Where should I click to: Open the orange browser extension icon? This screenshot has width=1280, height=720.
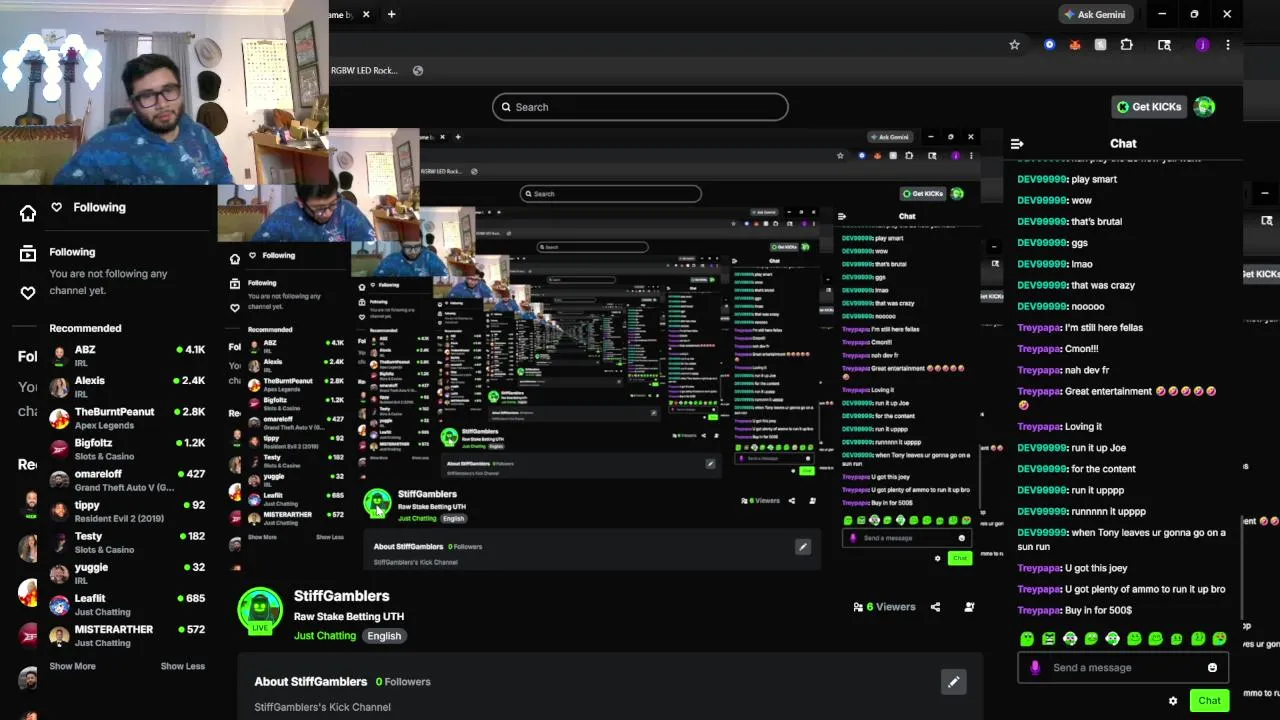(1075, 45)
